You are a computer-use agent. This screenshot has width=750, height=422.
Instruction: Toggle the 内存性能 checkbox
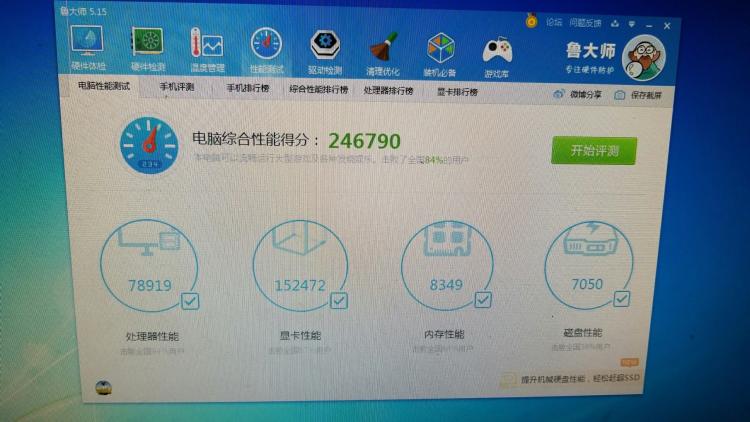483,300
